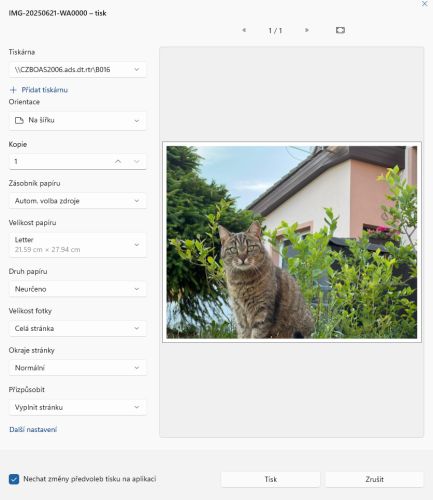433x500 pixels.
Task: Click the Tisk button
Action: click(x=271, y=479)
